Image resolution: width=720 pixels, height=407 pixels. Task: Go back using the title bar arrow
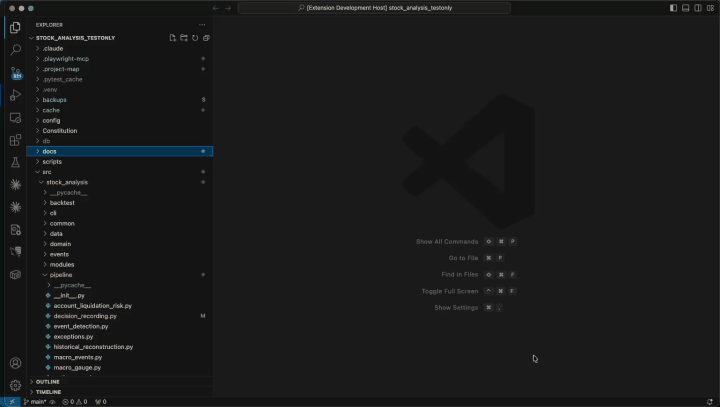216,8
